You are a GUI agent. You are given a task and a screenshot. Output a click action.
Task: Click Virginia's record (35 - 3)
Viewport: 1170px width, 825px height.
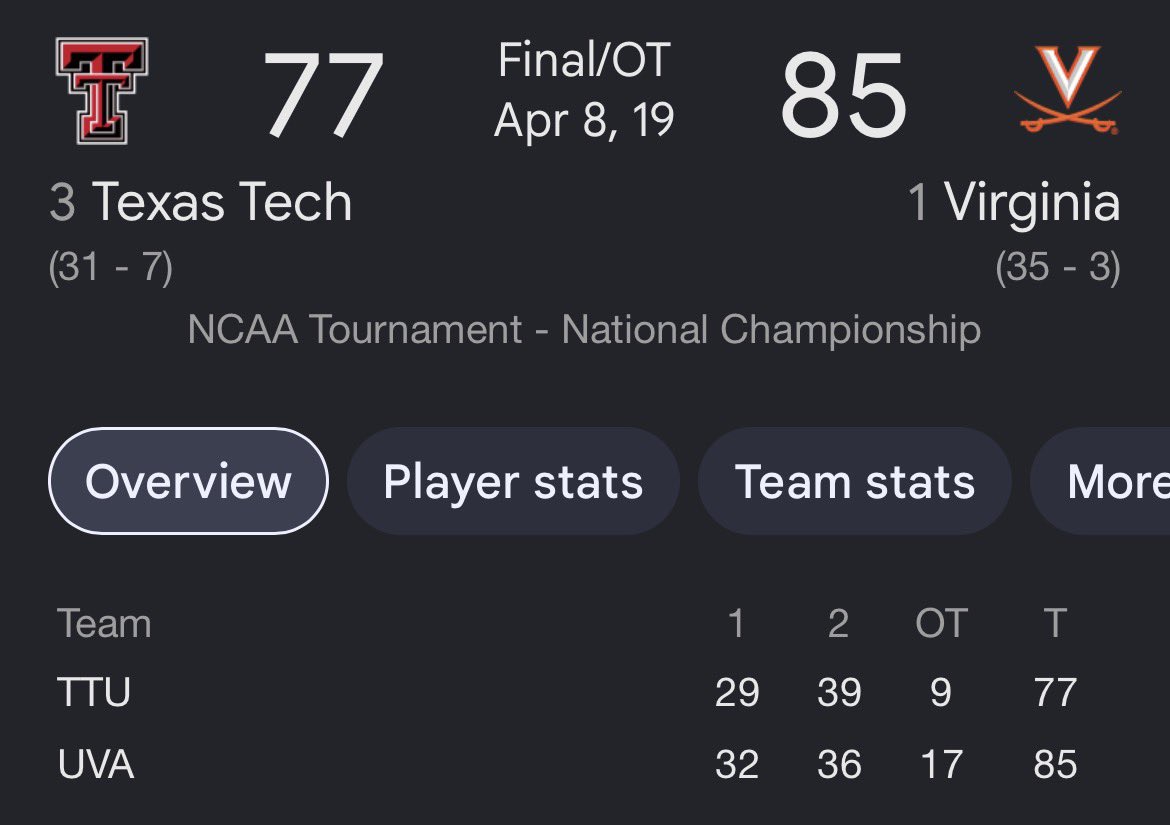(x=1058, y=267)
